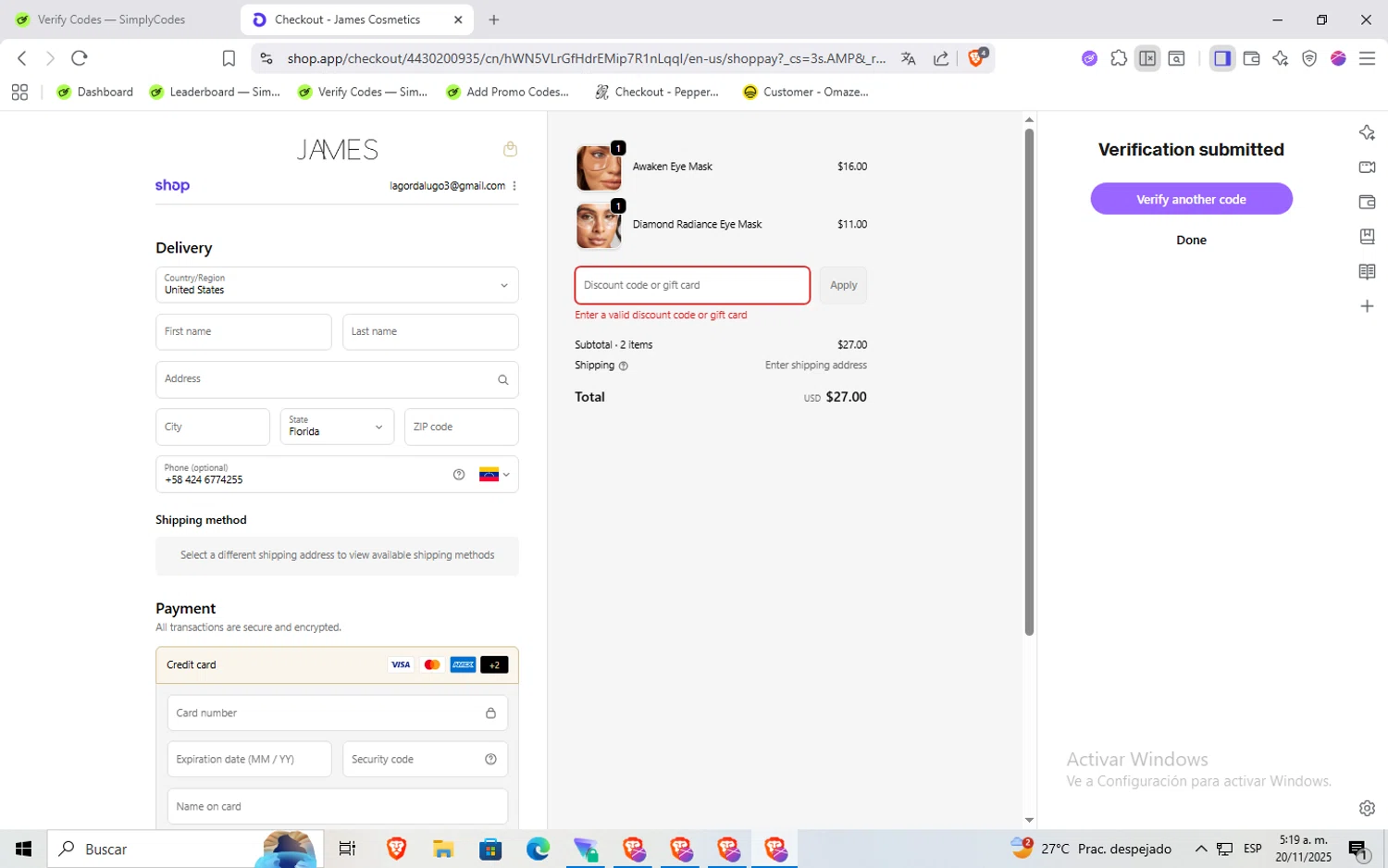
Task: Open sidebar Leo sparkle icon
Action: coord(1367,132)
